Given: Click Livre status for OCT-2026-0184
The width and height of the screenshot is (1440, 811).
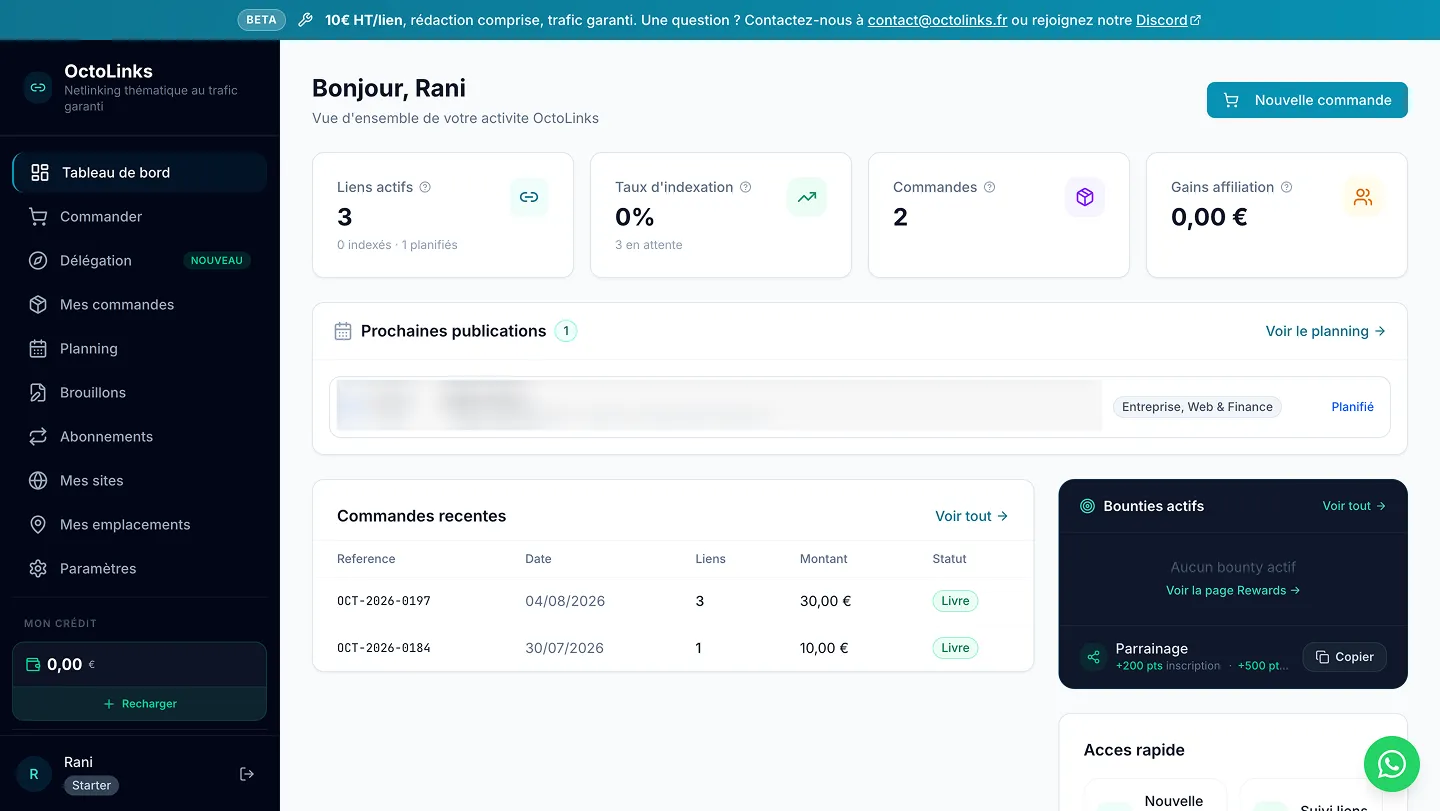Looking at the screenshot, I should [x=955, y=648].
